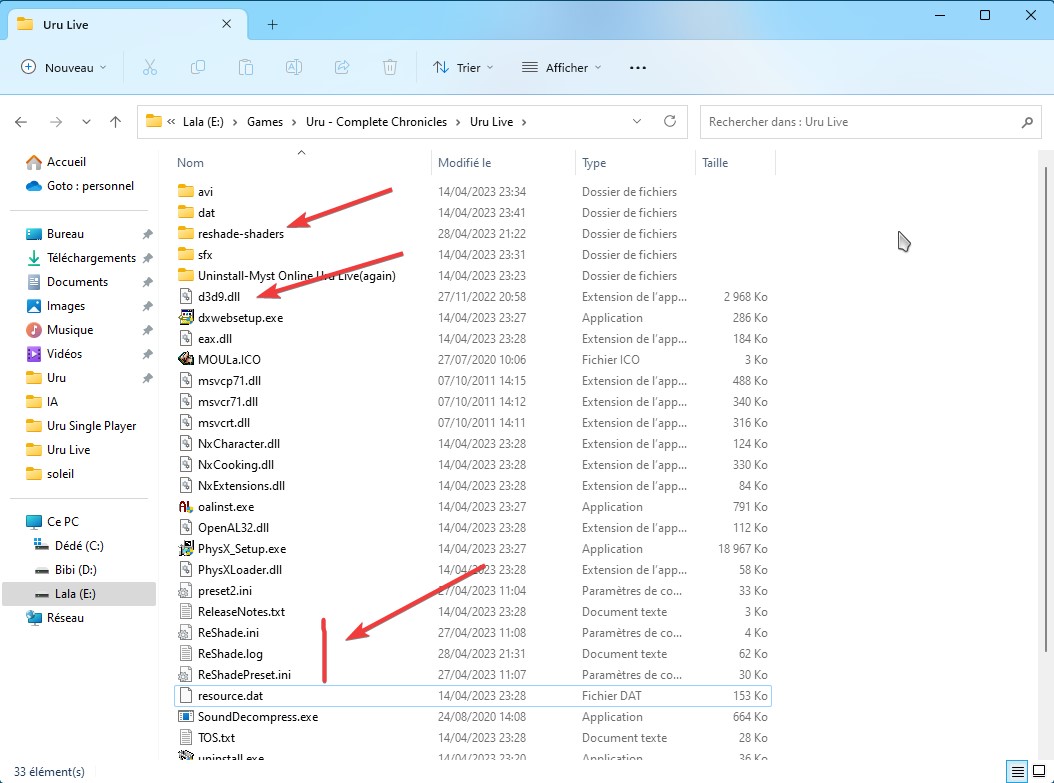1054x783 pixels.
Task: Open the Trier sort dropdown
Action: click(463, 67)
